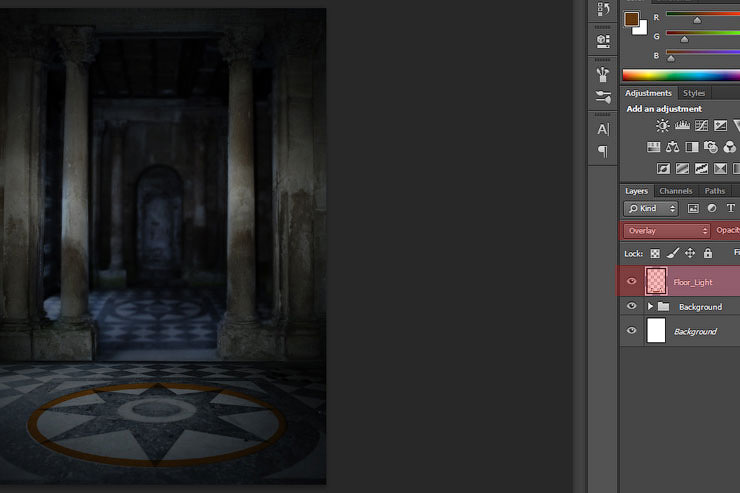The height and width of the screenshot is (493, 740).
Task: Toggle visibility of the Background group
Action: pos(631,307)
